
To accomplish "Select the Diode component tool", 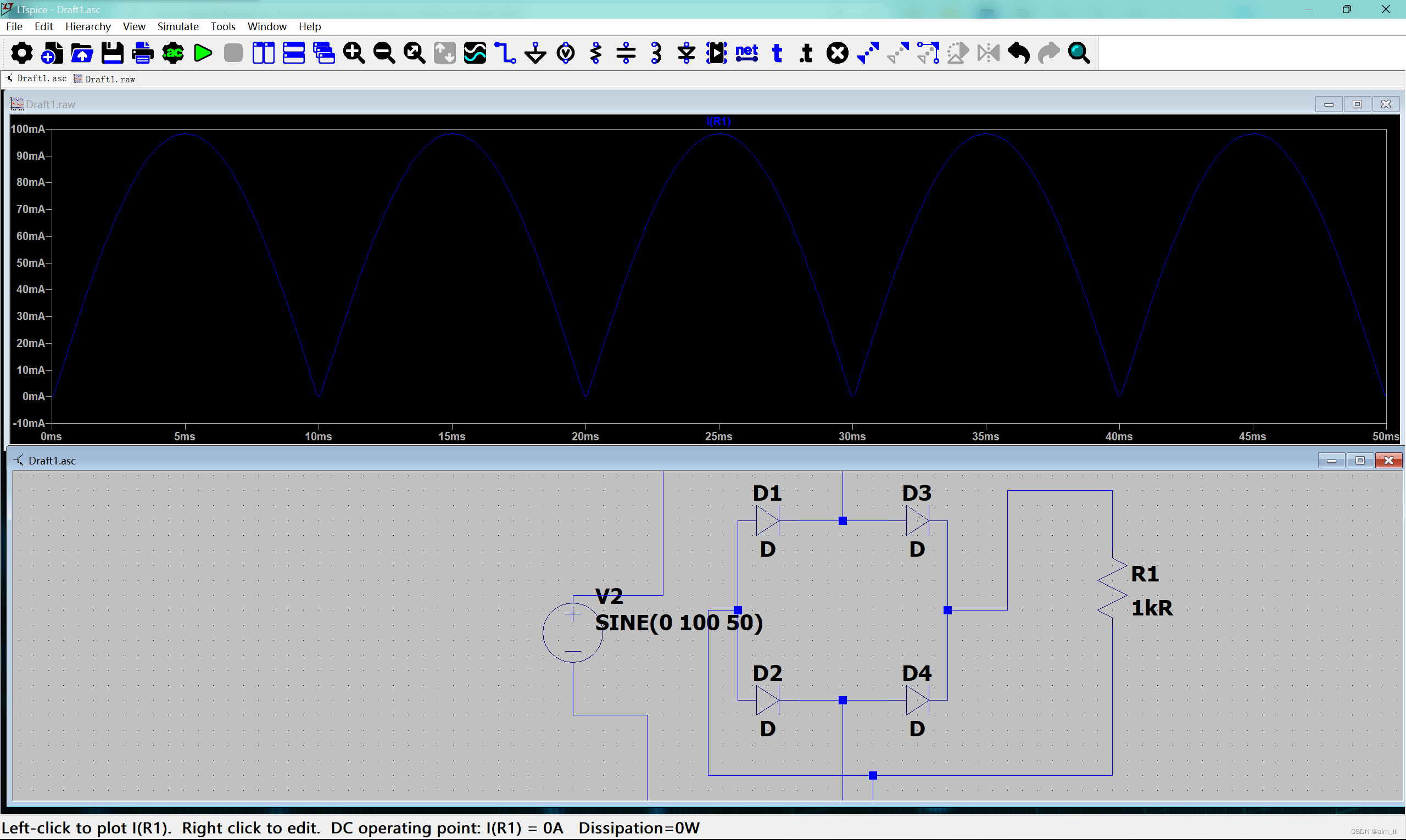I will (x=687, y=53).
